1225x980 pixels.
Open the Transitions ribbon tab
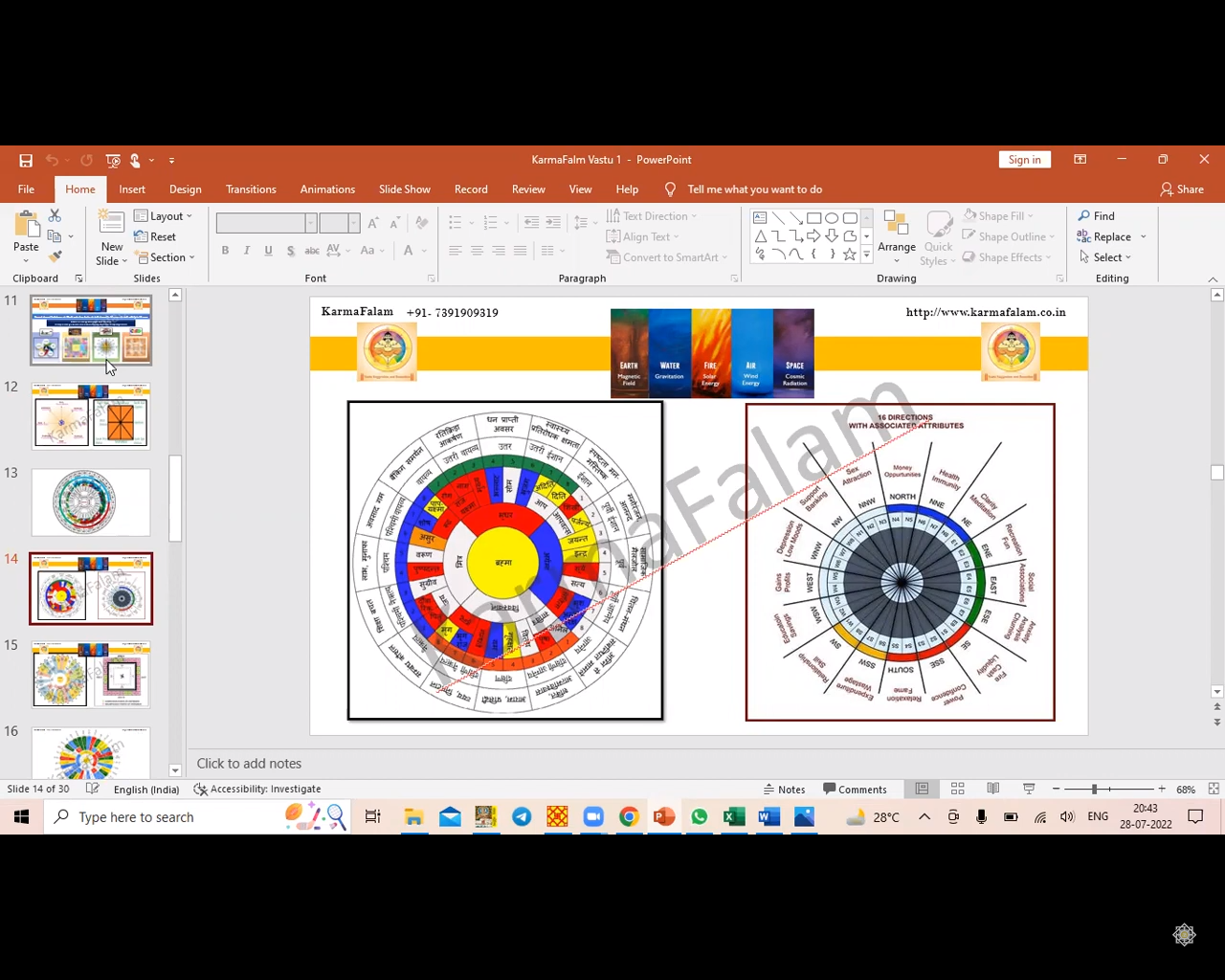(251, 189)
